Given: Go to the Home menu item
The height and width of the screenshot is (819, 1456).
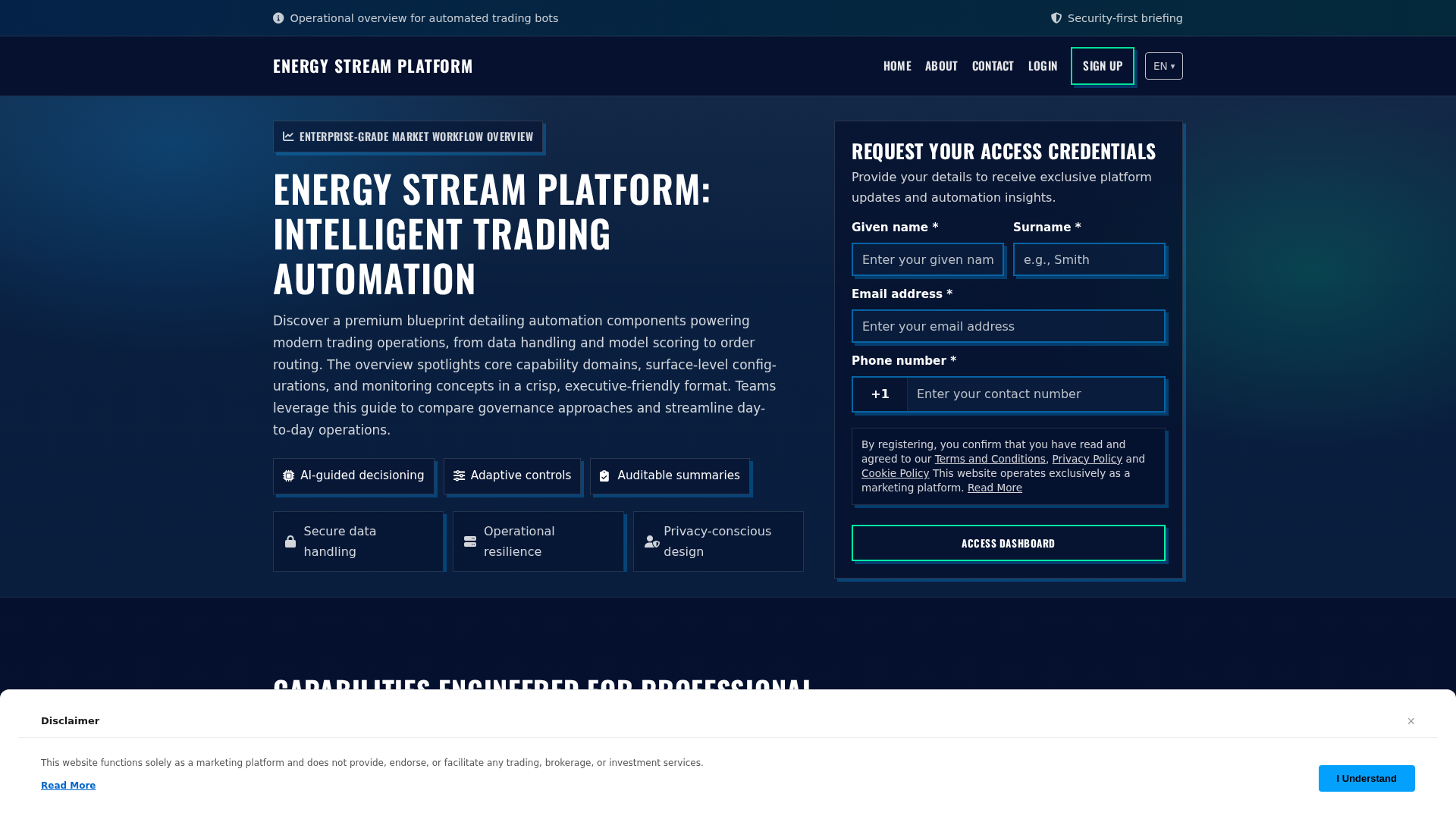Looking at the screenshot, I should (x=897, y=66).
